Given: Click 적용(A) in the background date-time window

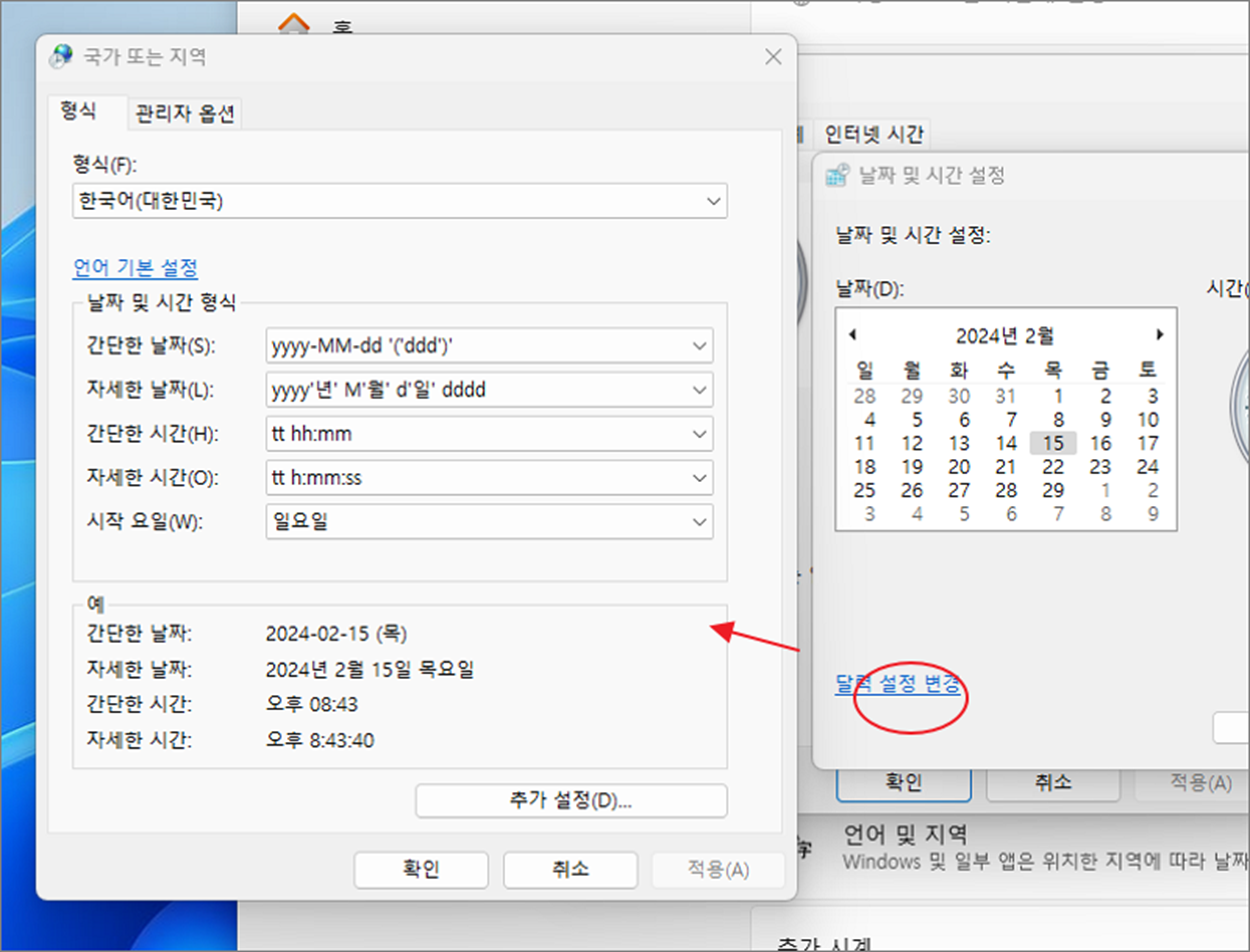Looking at the screenshot, I should point(1193,782).
